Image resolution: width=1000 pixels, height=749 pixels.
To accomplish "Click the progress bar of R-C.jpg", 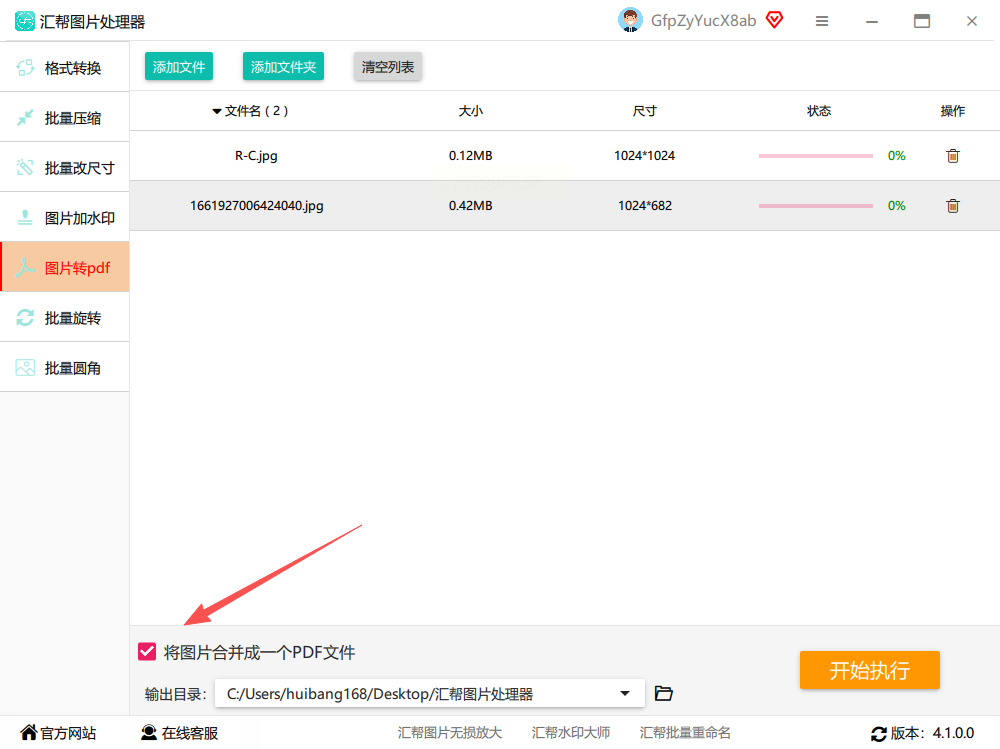I will pos(816,156).
